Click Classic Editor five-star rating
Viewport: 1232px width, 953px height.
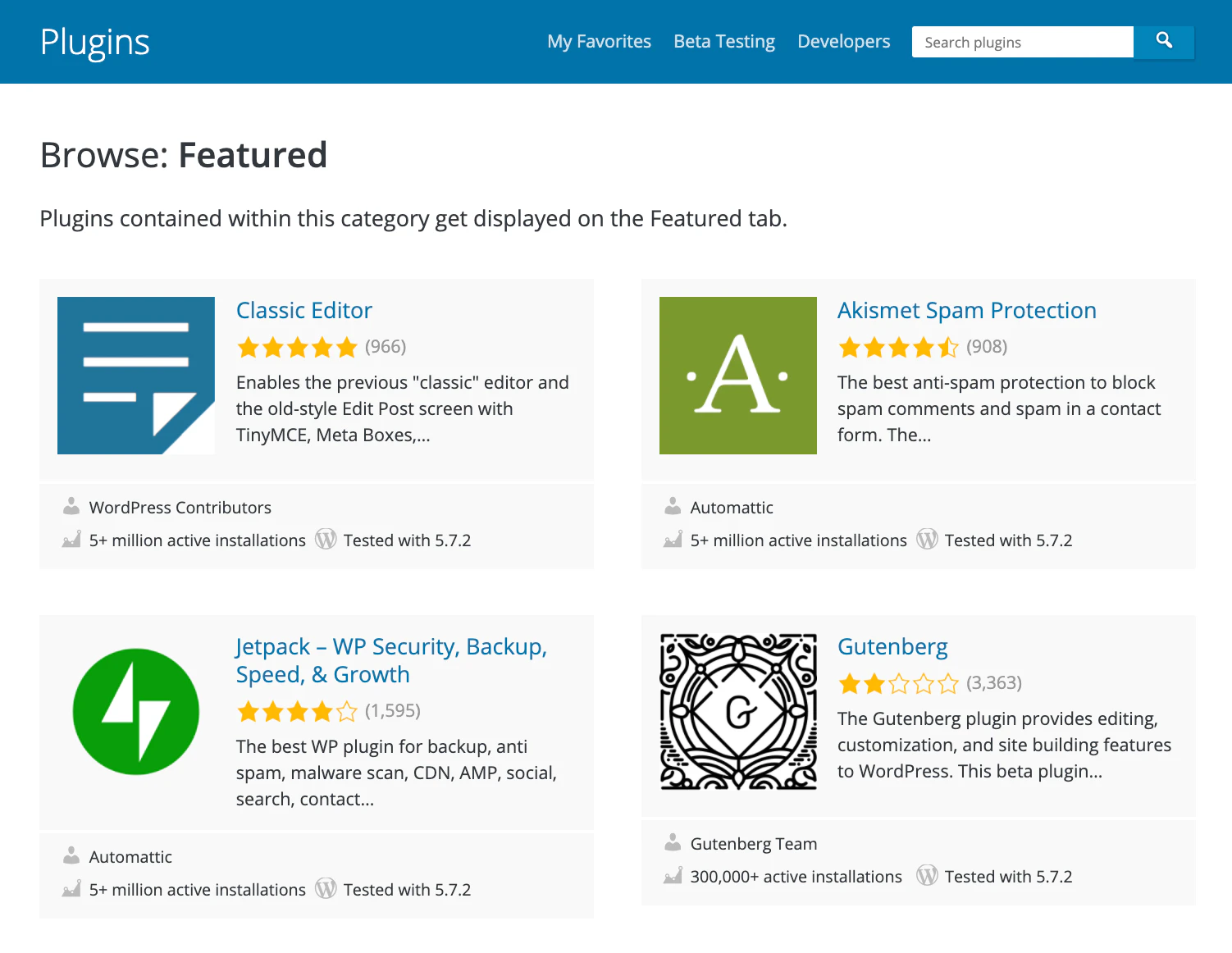(297, 348)
